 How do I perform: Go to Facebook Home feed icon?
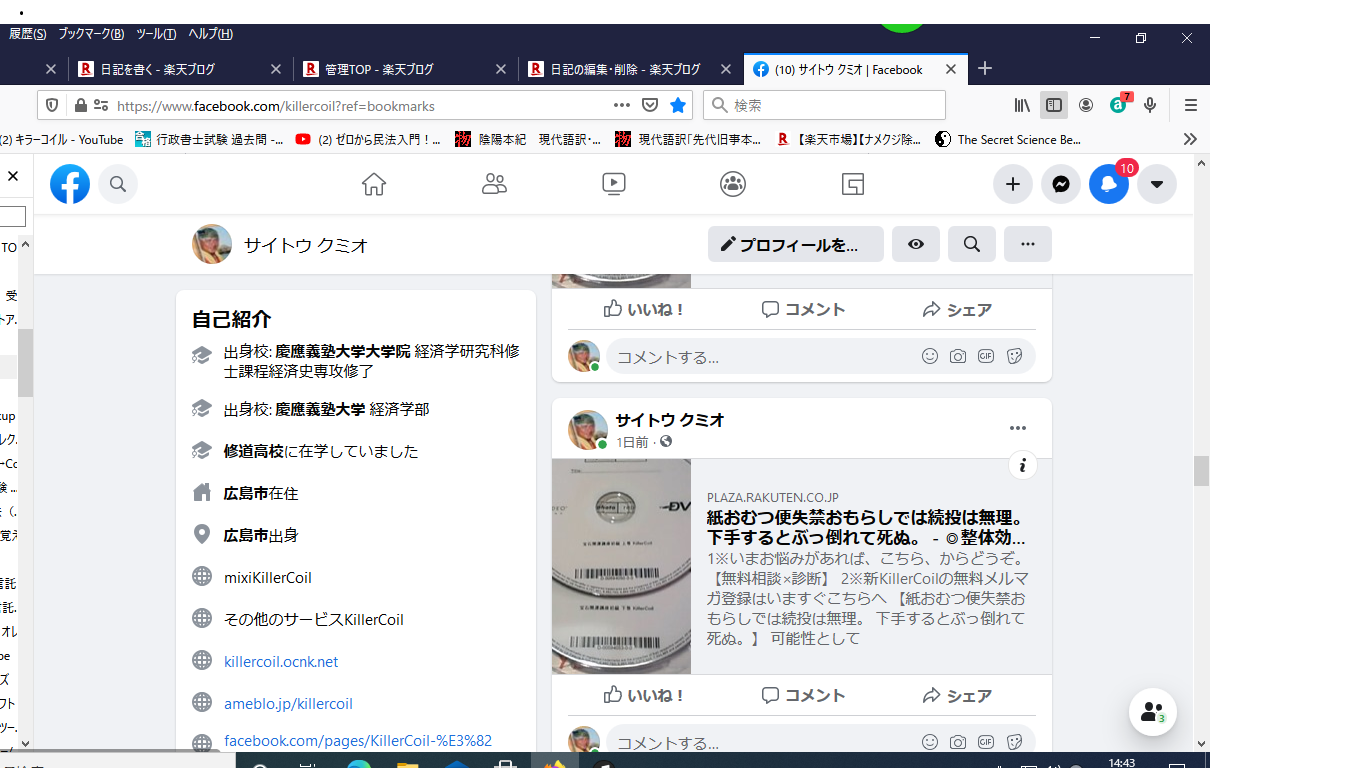coord(374,184)
